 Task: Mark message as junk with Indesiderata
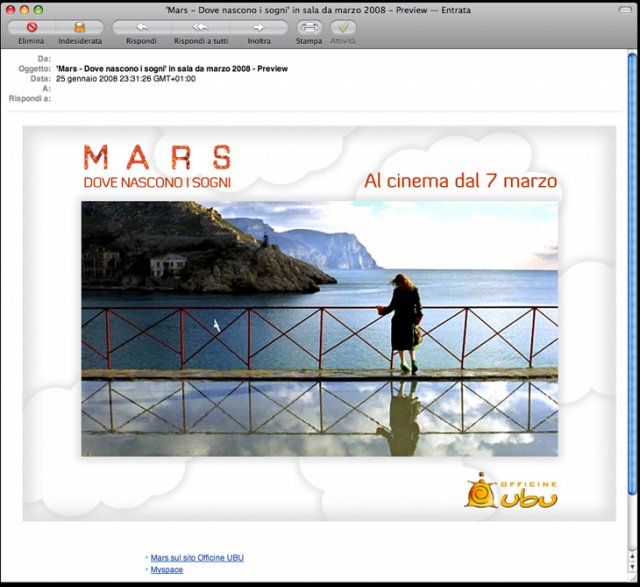[79, 28]
